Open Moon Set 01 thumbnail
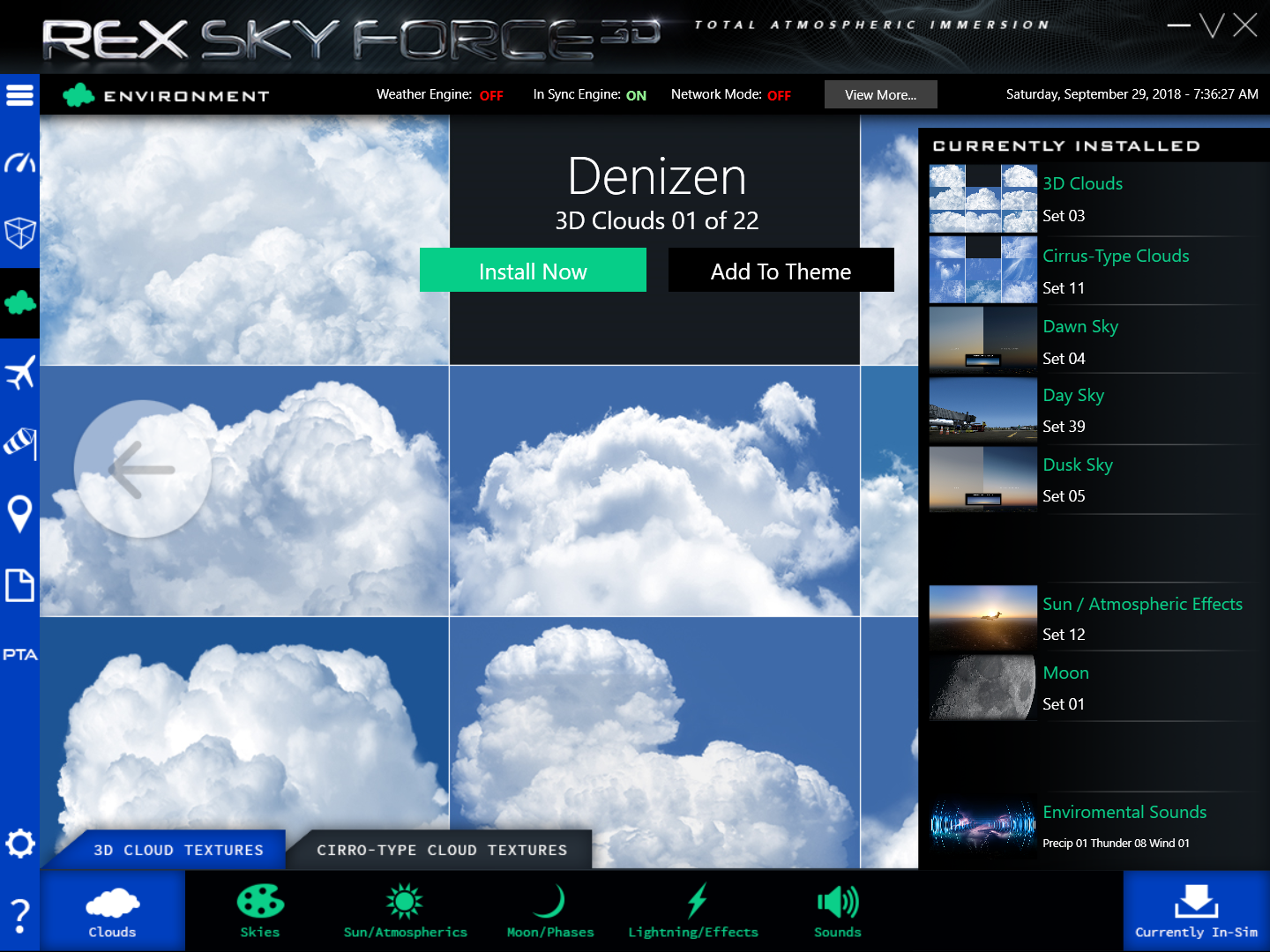The image size is (1270, 952). tap(983, 688)
